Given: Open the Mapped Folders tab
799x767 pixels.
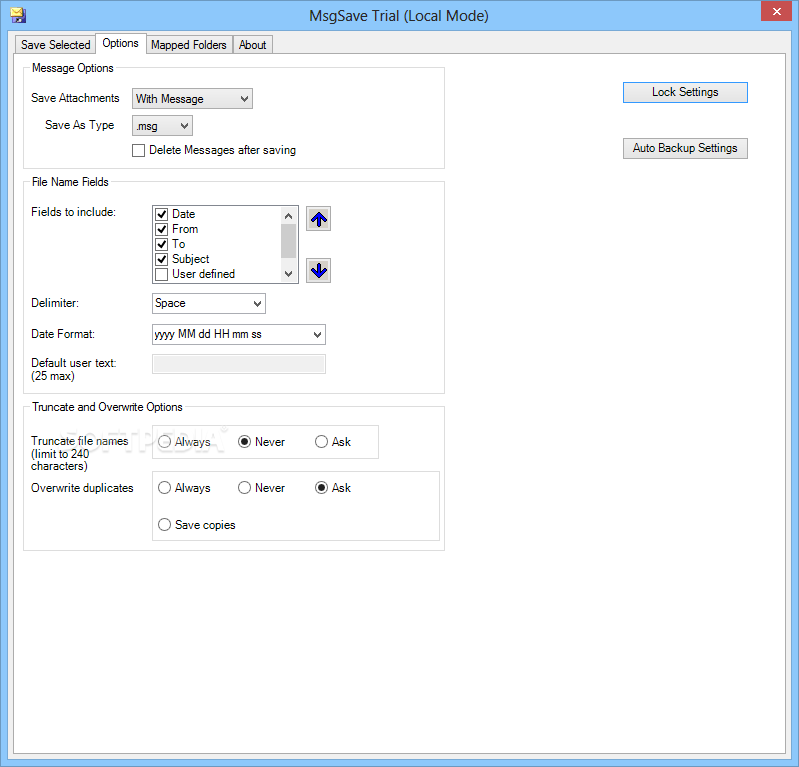Looking at the screenshot, I should [x=189, y=45].
